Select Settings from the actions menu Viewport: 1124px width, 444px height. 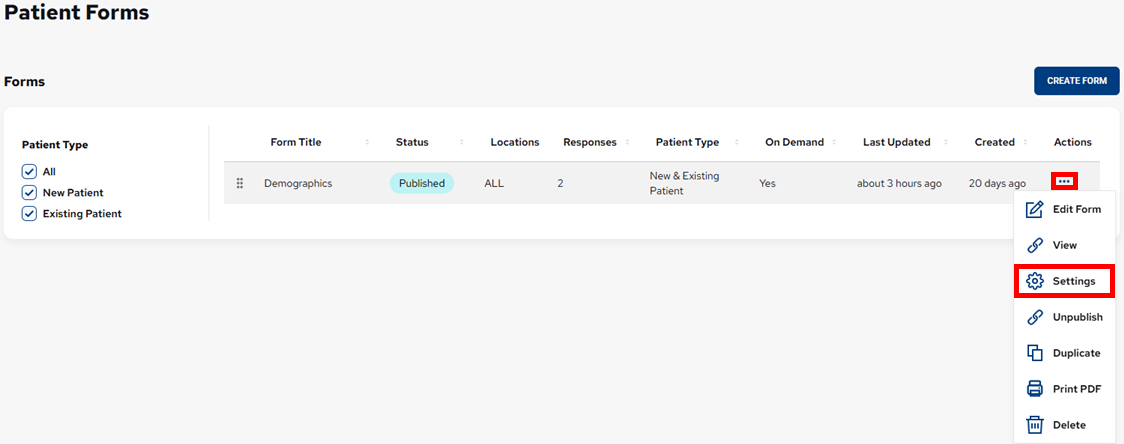(1074, 281)
